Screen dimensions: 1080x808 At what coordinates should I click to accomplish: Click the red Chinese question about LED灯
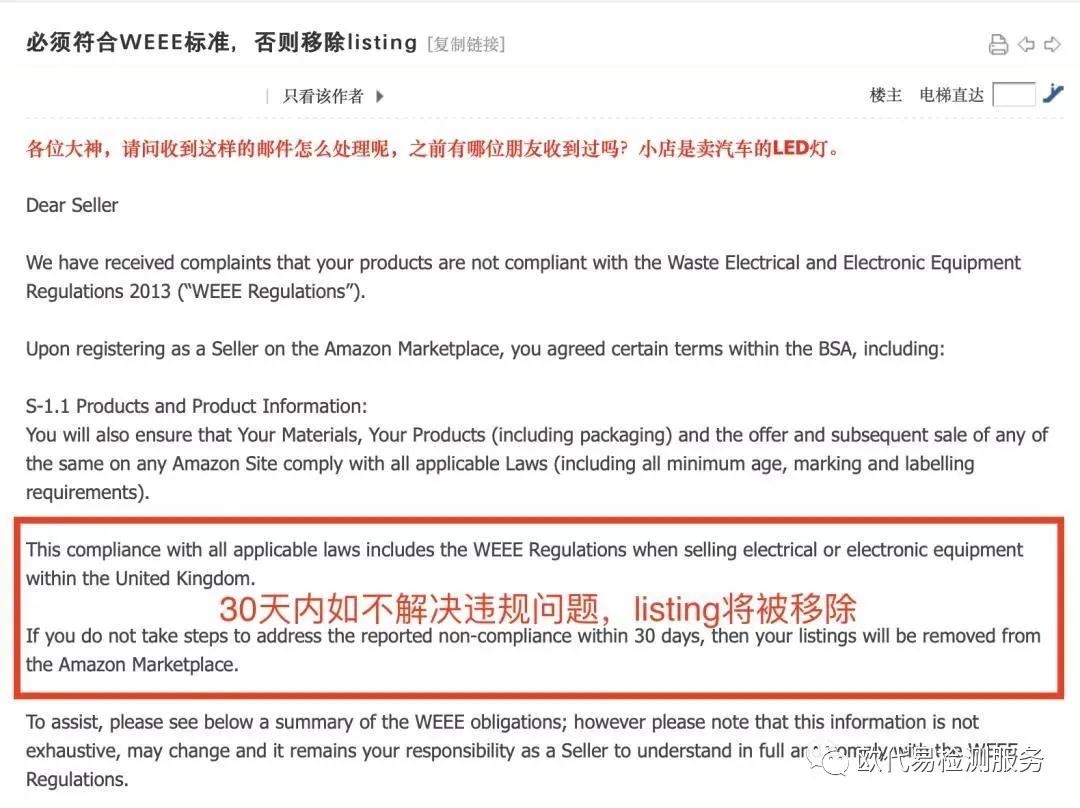point(432,150)
